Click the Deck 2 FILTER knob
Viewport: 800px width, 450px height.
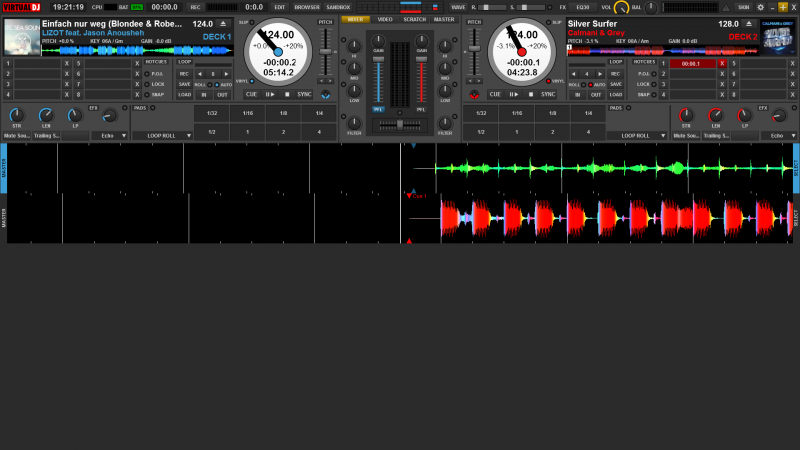445,122
